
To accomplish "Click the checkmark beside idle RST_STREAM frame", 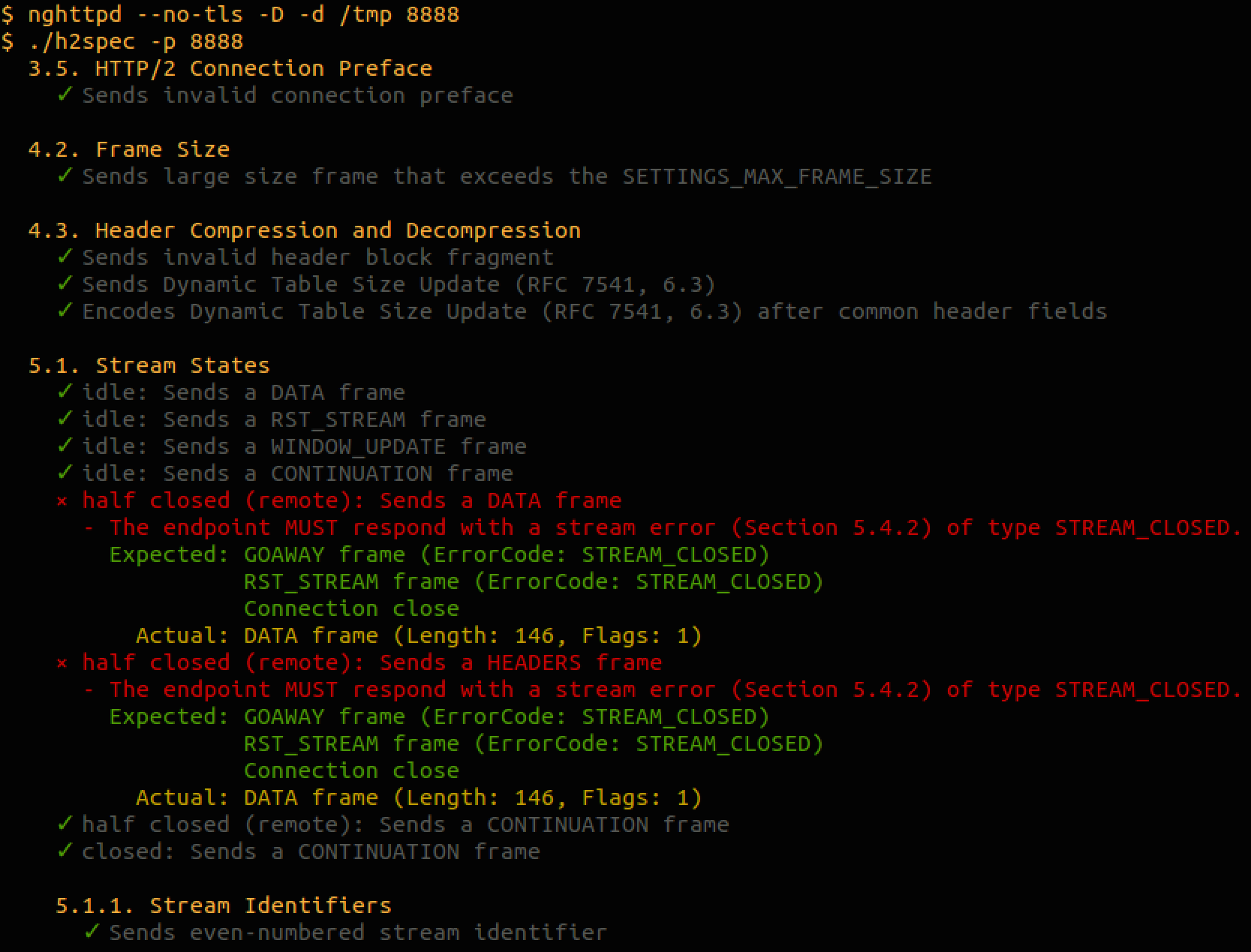I will click(65, 419).
